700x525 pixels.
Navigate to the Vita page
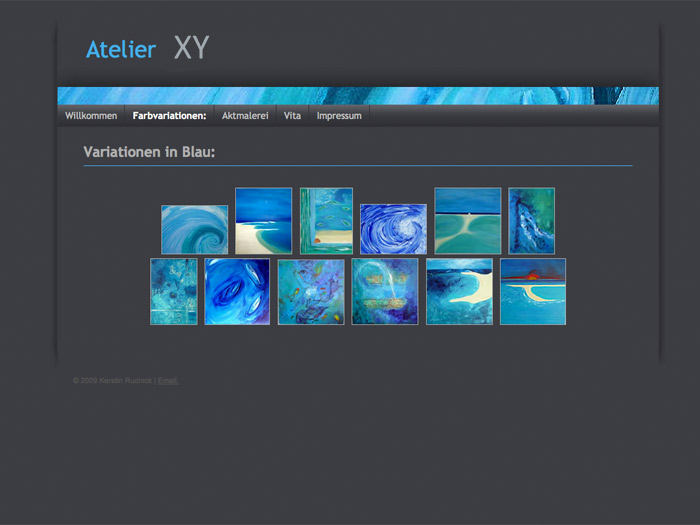(292, 116)
